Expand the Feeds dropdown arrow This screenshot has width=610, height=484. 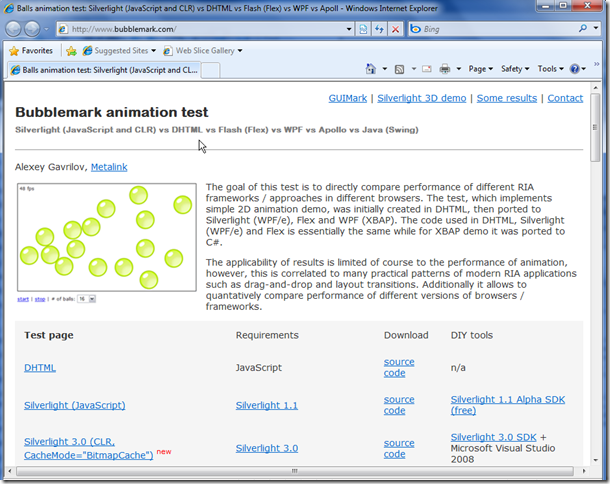pyautogui.click(x=414, y=69)
